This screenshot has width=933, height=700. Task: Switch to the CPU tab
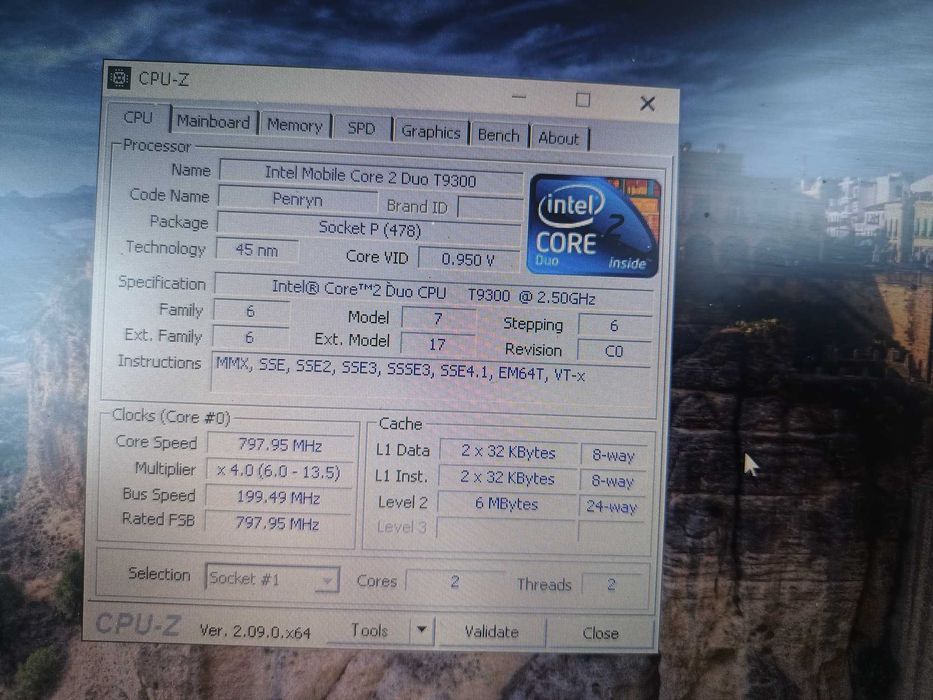[x=139, y=118]
